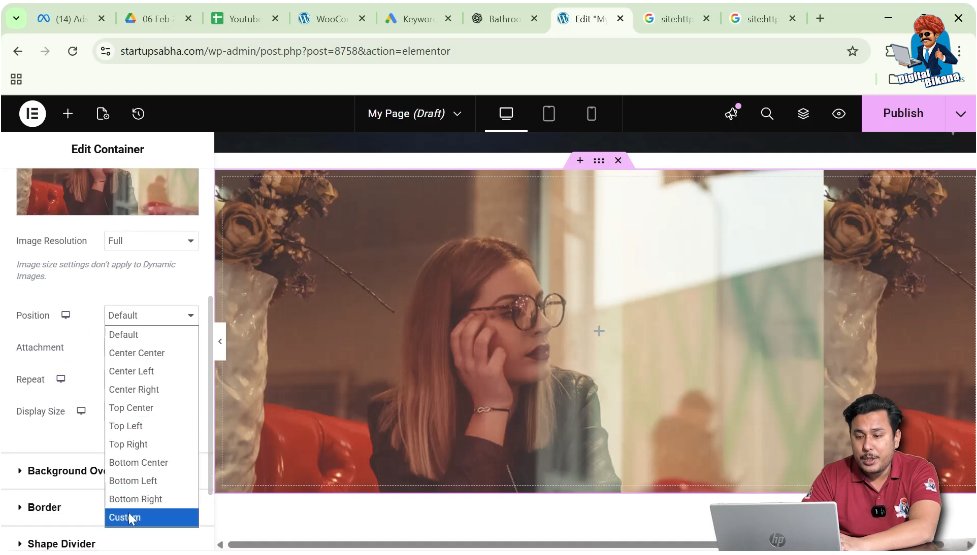Open Document Settings page icon
Viewport: 977px width, 555px height.
point(102,114)
